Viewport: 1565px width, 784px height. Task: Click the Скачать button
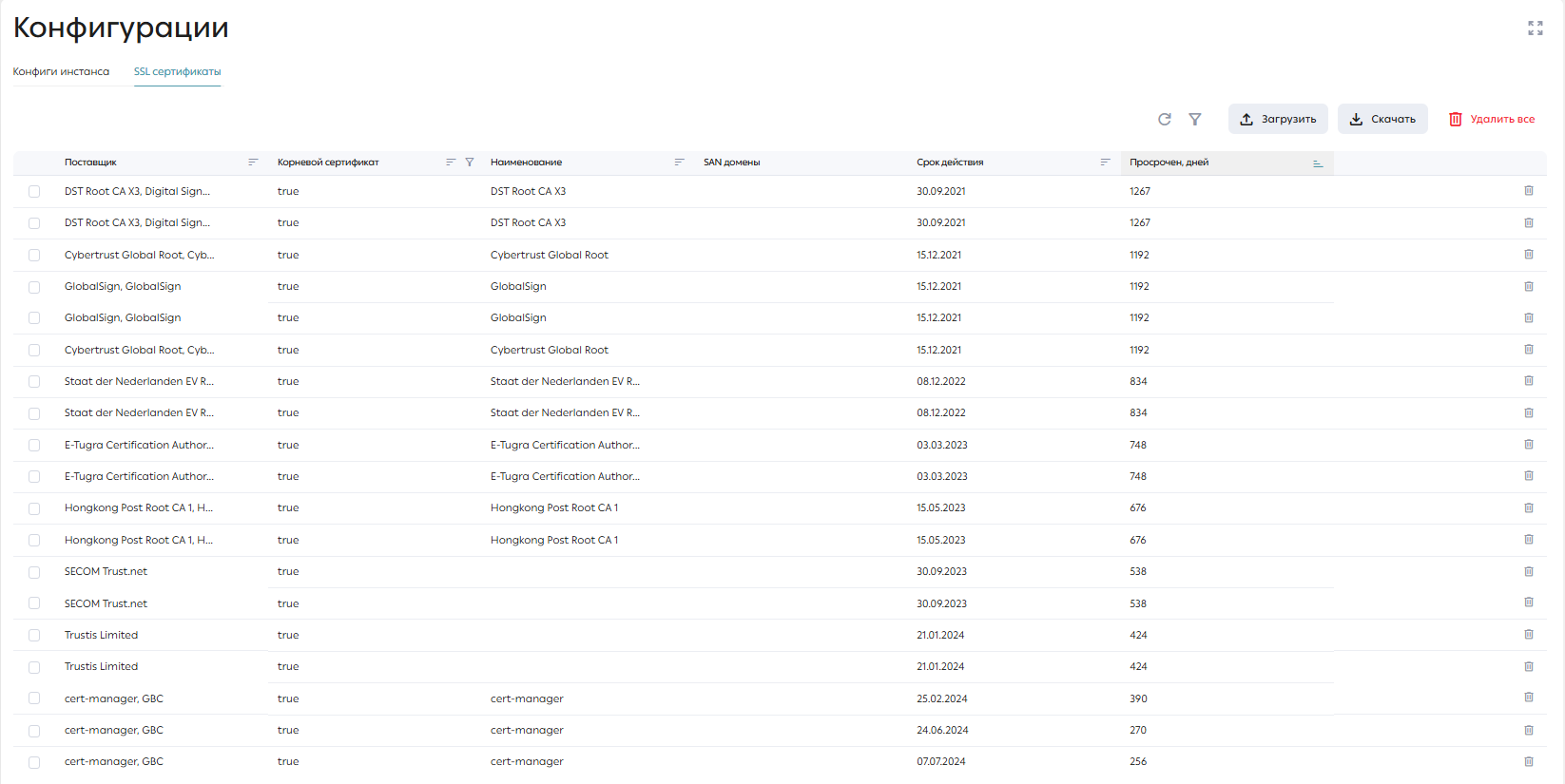pyautogui.click(x=1382, y=119)
